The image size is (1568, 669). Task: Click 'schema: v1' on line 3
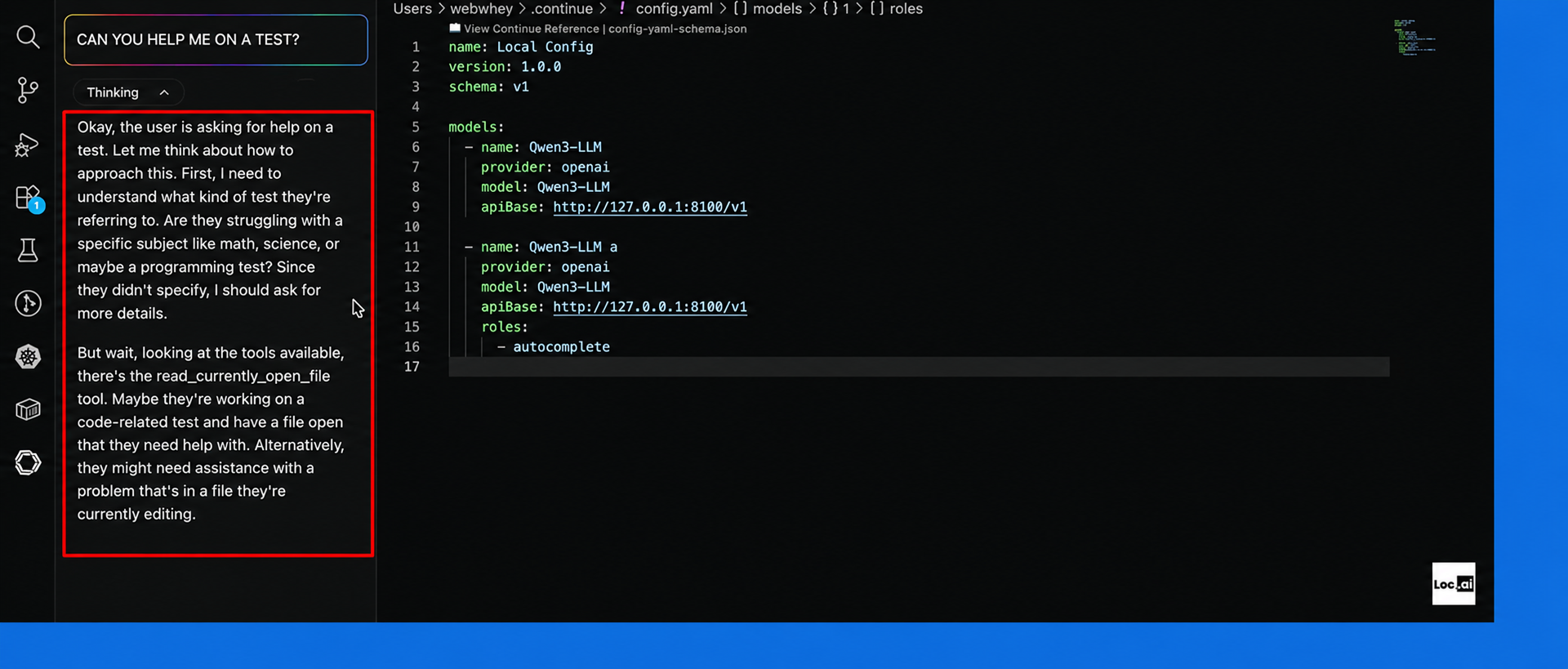pos(488,87)
